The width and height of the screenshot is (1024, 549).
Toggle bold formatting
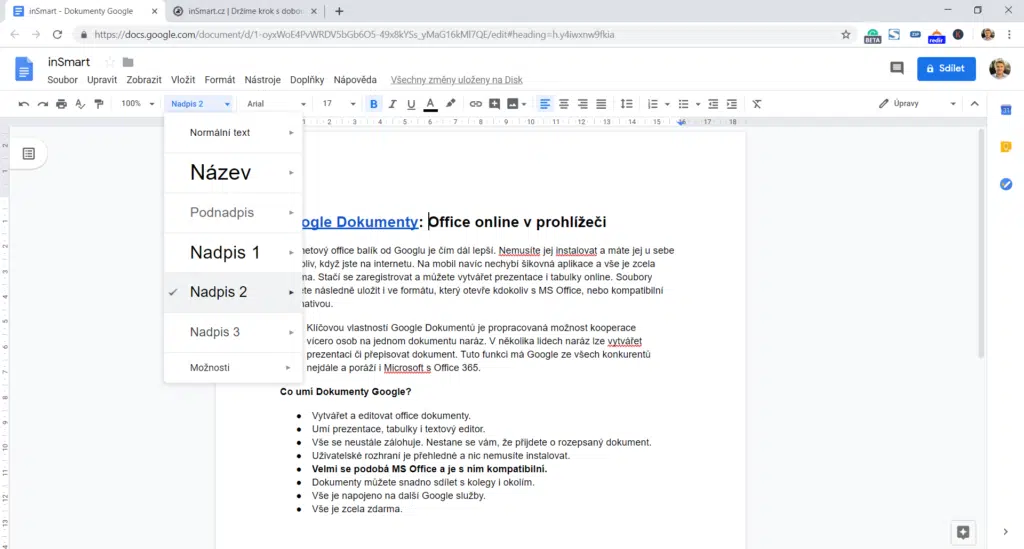tap(374, 104)
